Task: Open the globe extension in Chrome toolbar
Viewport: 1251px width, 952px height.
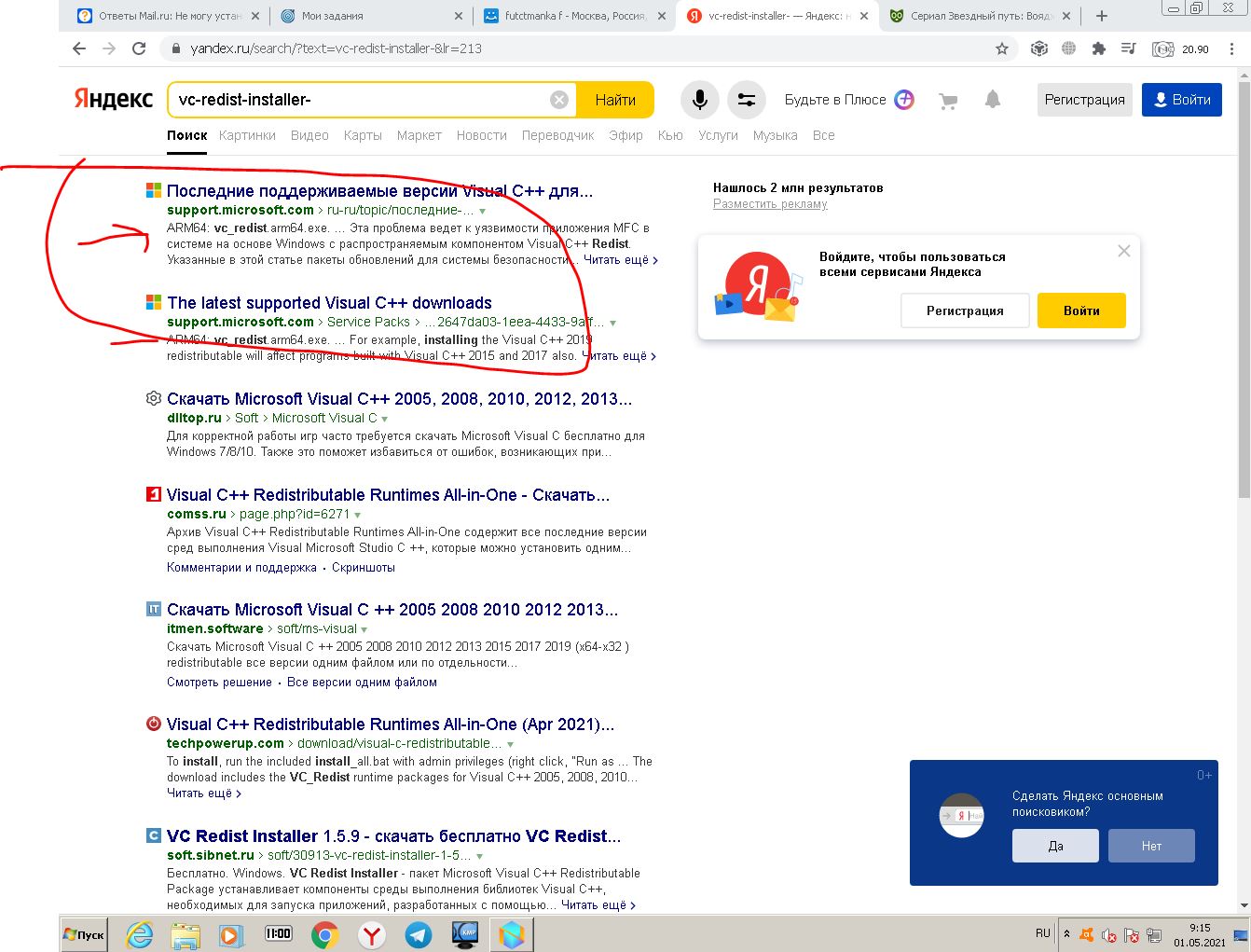Action: click(1069, 48)
